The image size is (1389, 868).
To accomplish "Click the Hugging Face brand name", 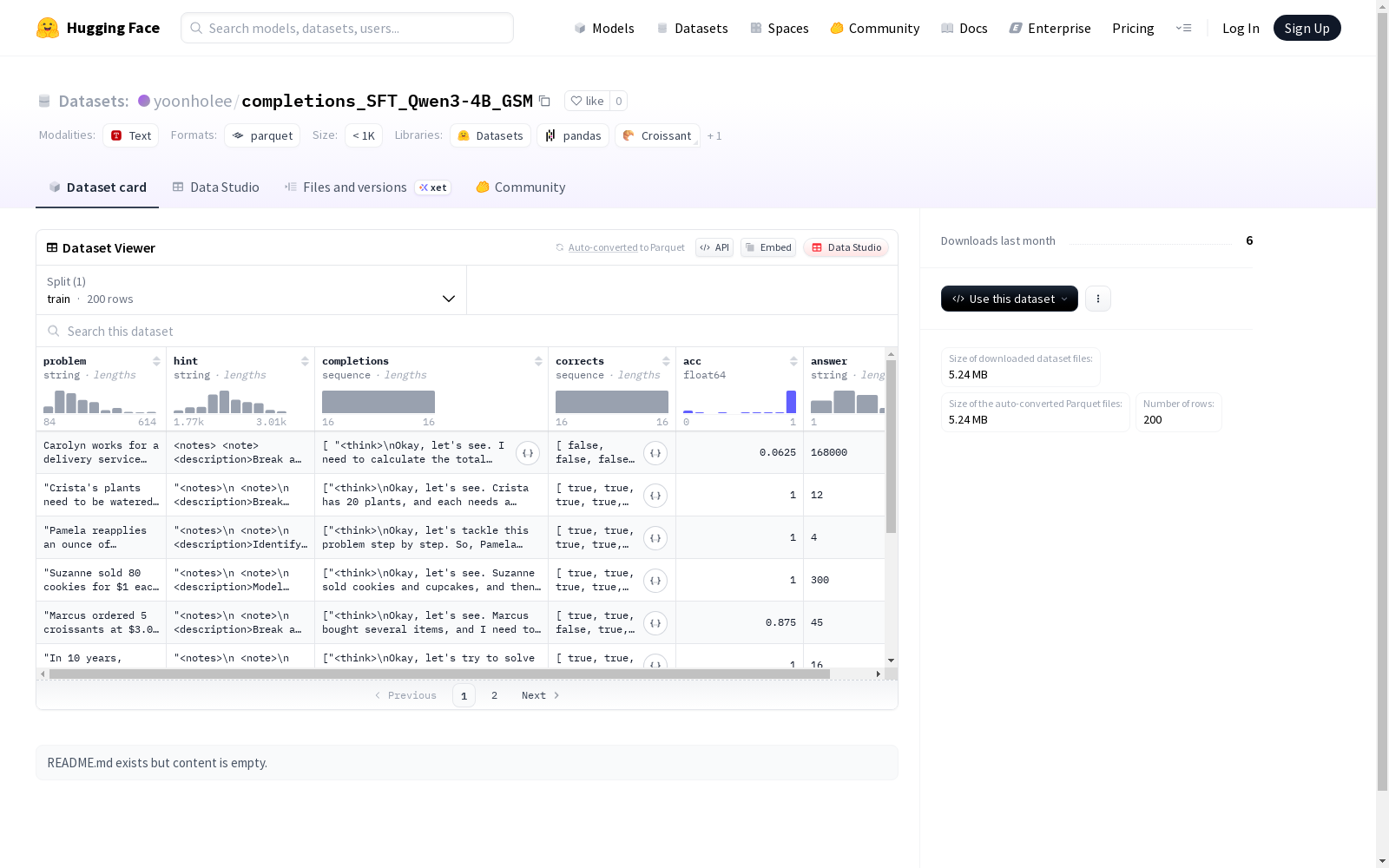I will (x=113, y=28).
